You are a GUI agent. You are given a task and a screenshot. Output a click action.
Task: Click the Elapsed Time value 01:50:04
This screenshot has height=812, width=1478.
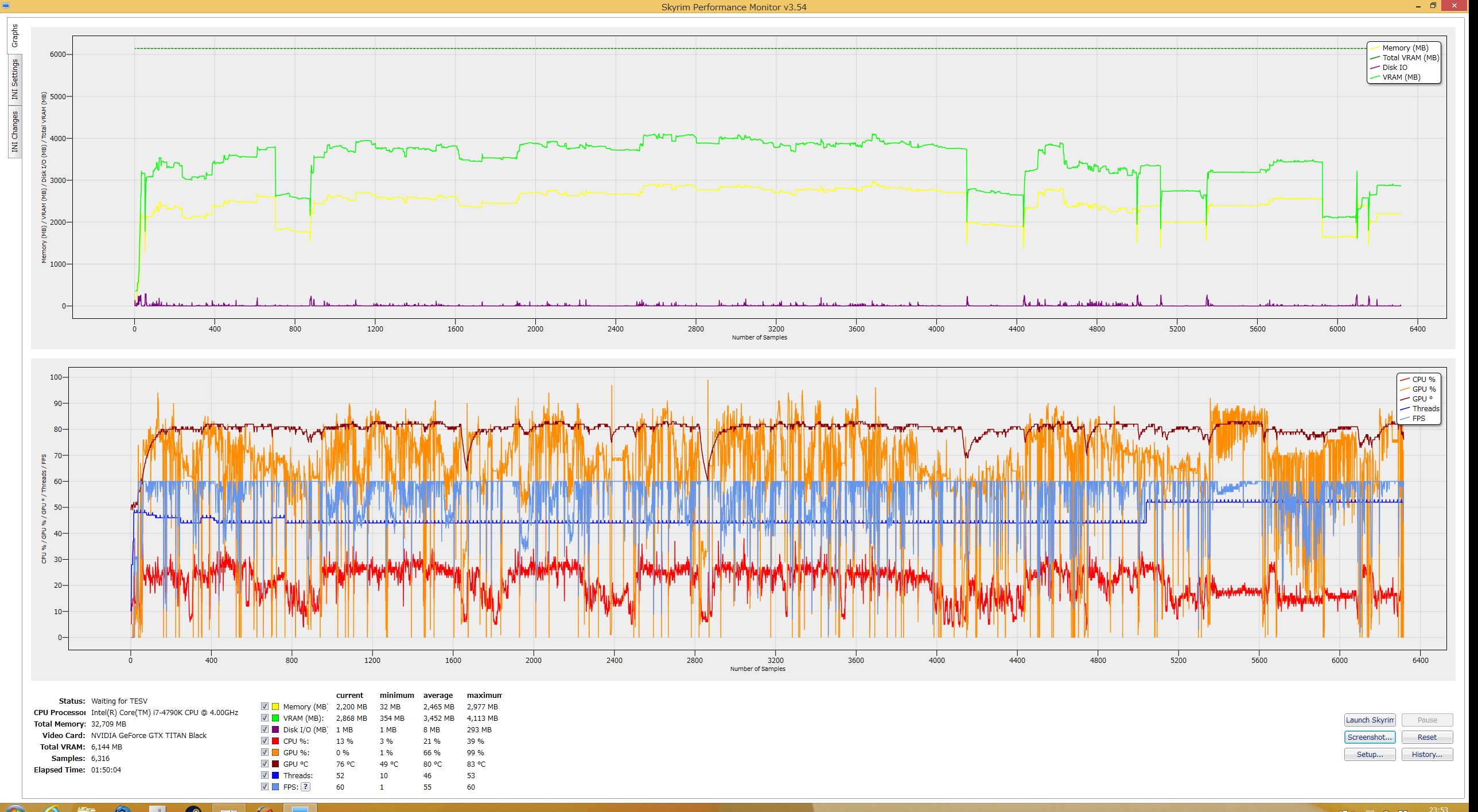[106, 770]
